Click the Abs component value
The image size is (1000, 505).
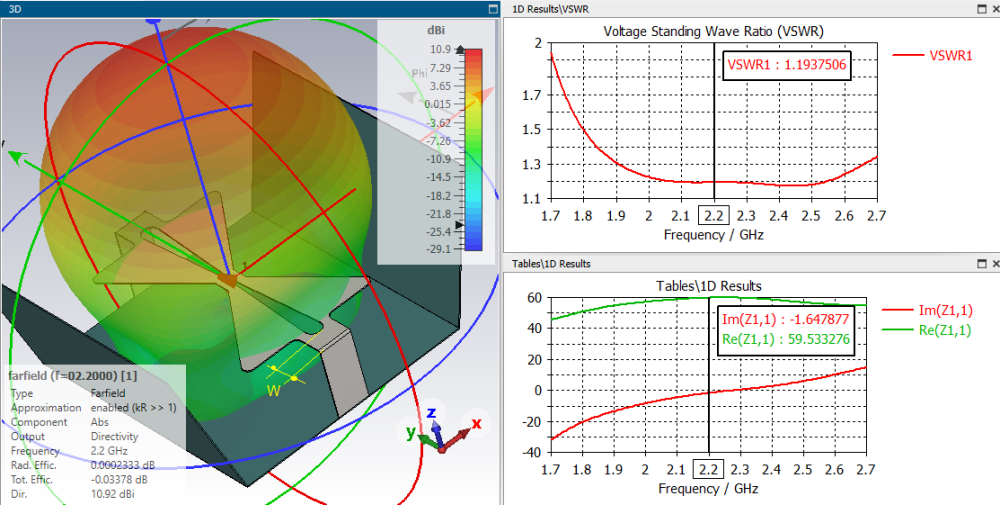point(99,422)
